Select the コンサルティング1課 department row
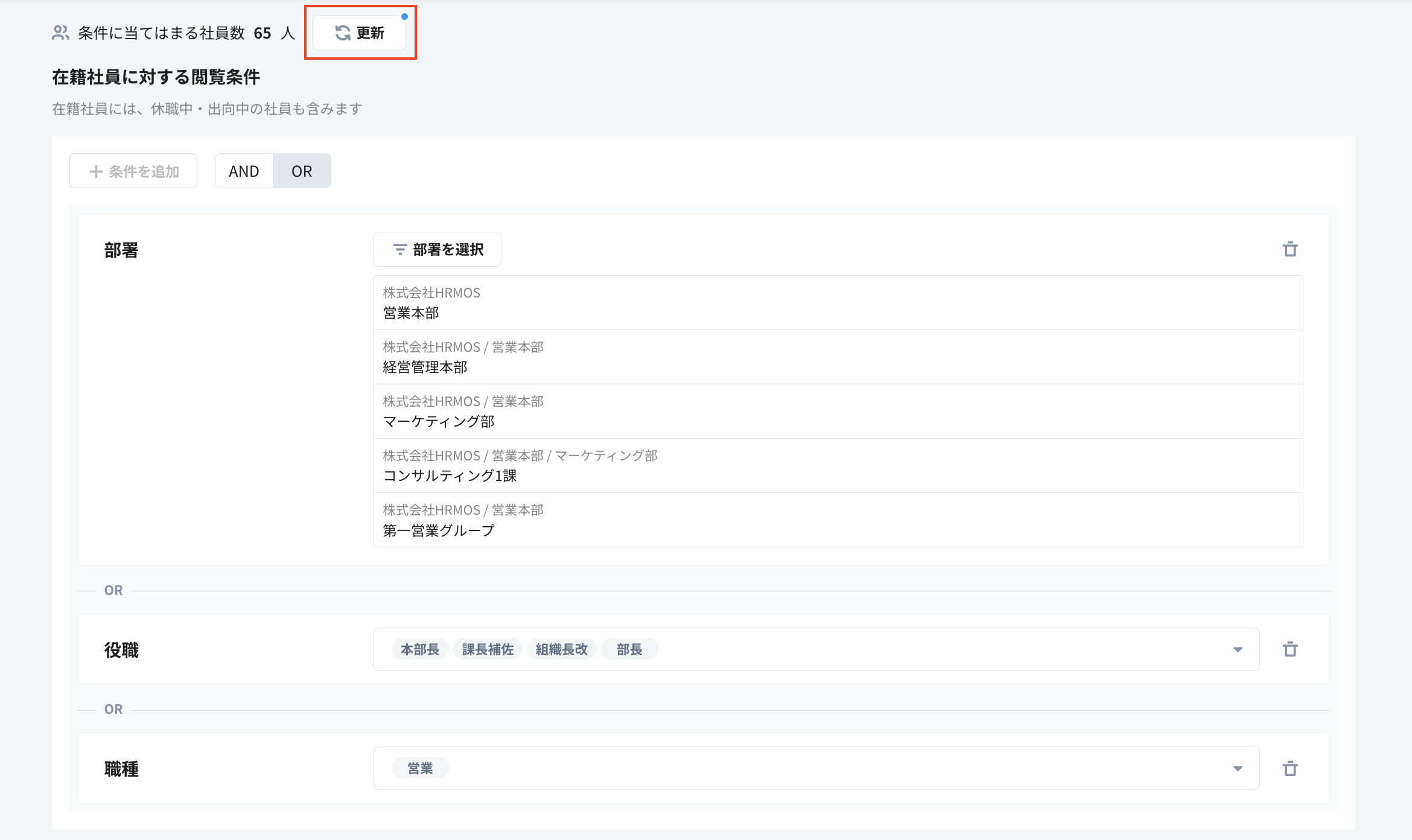 [838, 466]
